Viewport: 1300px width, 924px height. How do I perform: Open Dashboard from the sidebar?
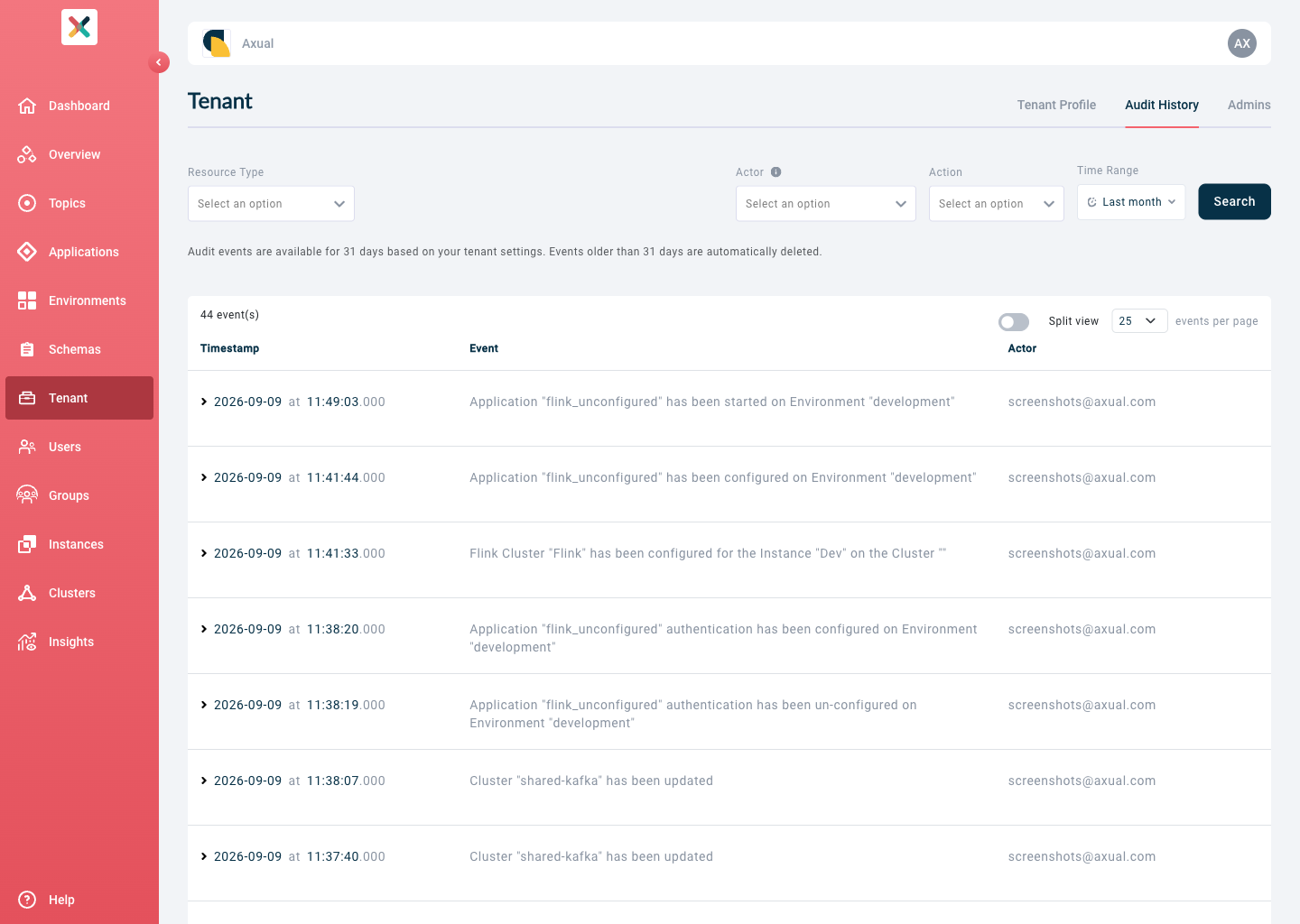point(79,106)
